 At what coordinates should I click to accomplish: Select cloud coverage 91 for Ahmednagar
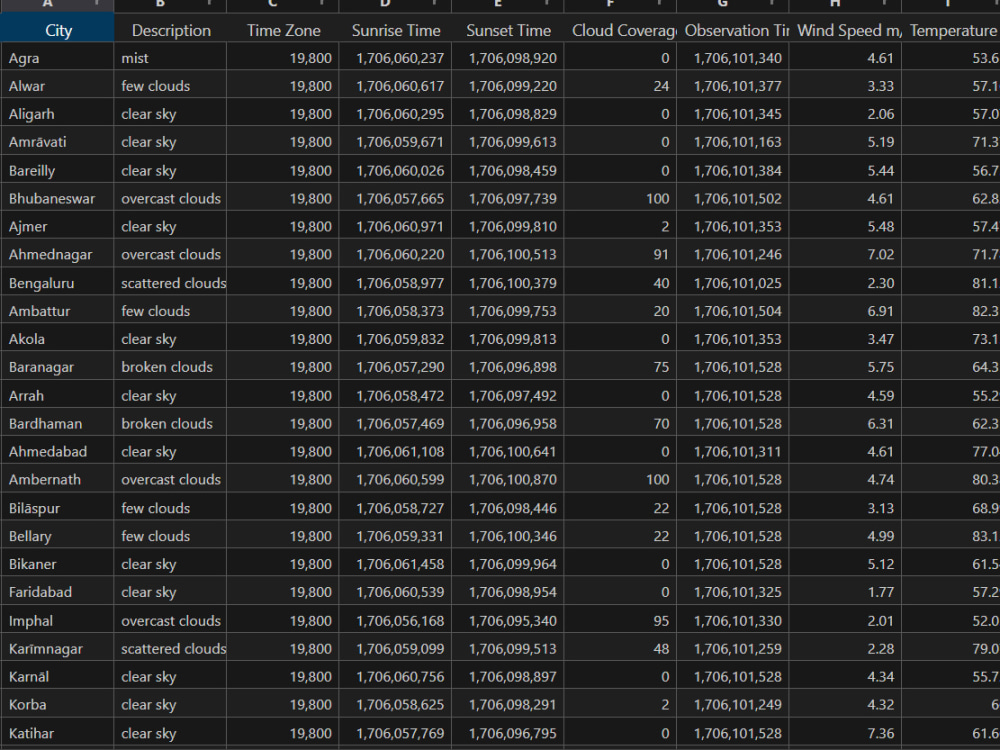click(x=621, y=254)
